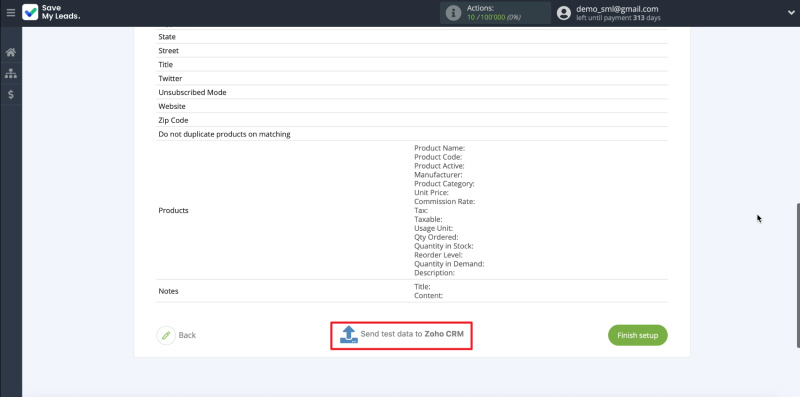Click the Description: entry
The height and width of the screenshot is (397, 800).
click(434, 272)
